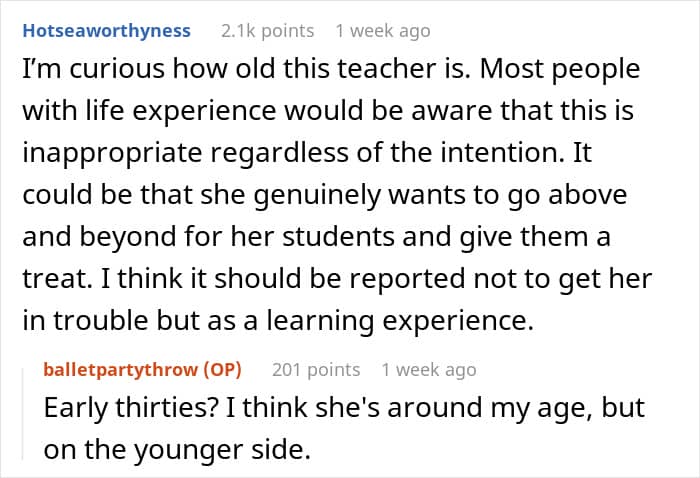The height and width of the screenshot is (478, 700).
Task: Open the reply's 1 week ago timestamp
Action: [x=429, y=370]
